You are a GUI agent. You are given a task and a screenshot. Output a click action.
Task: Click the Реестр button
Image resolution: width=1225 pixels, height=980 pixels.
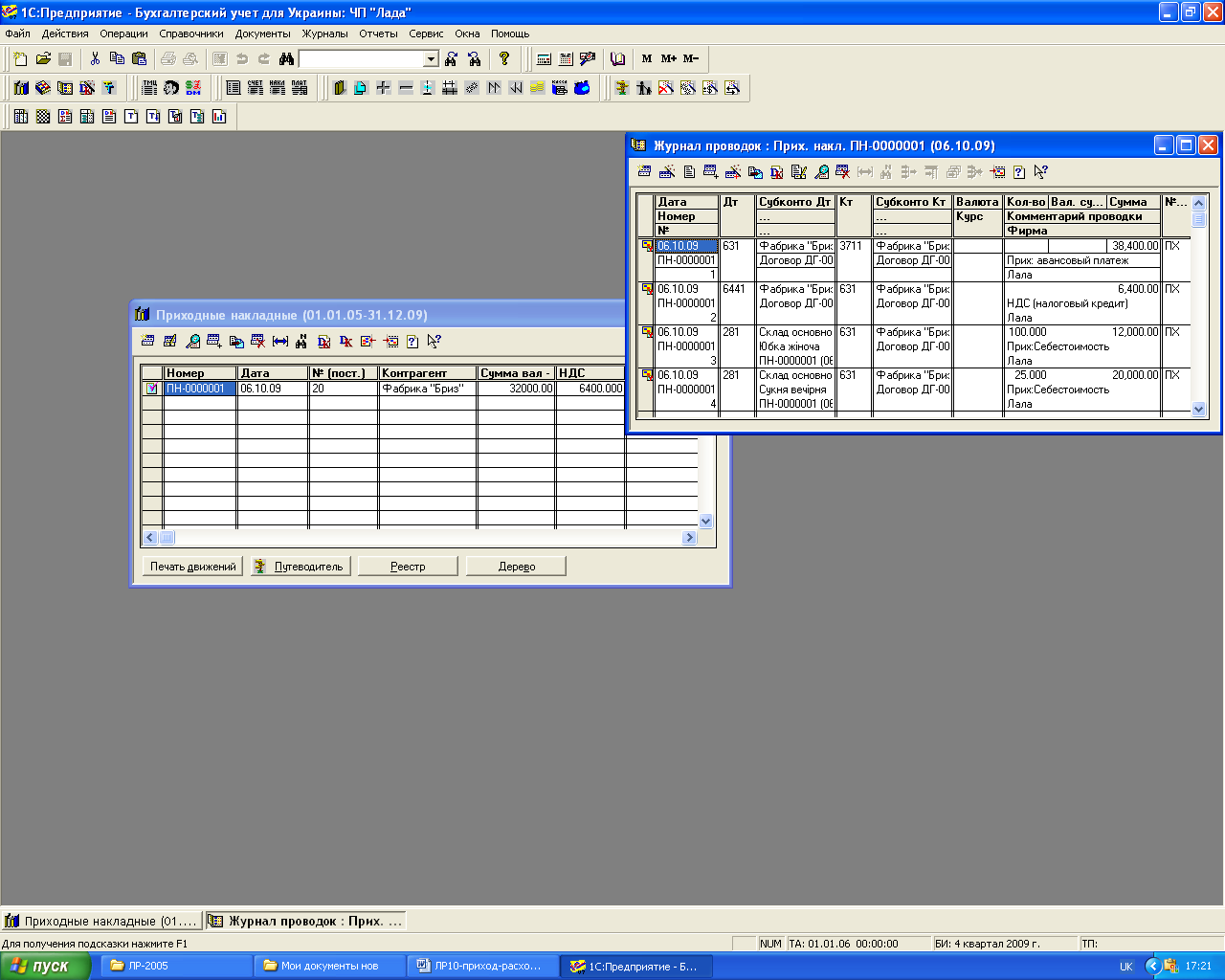[408, 567]
